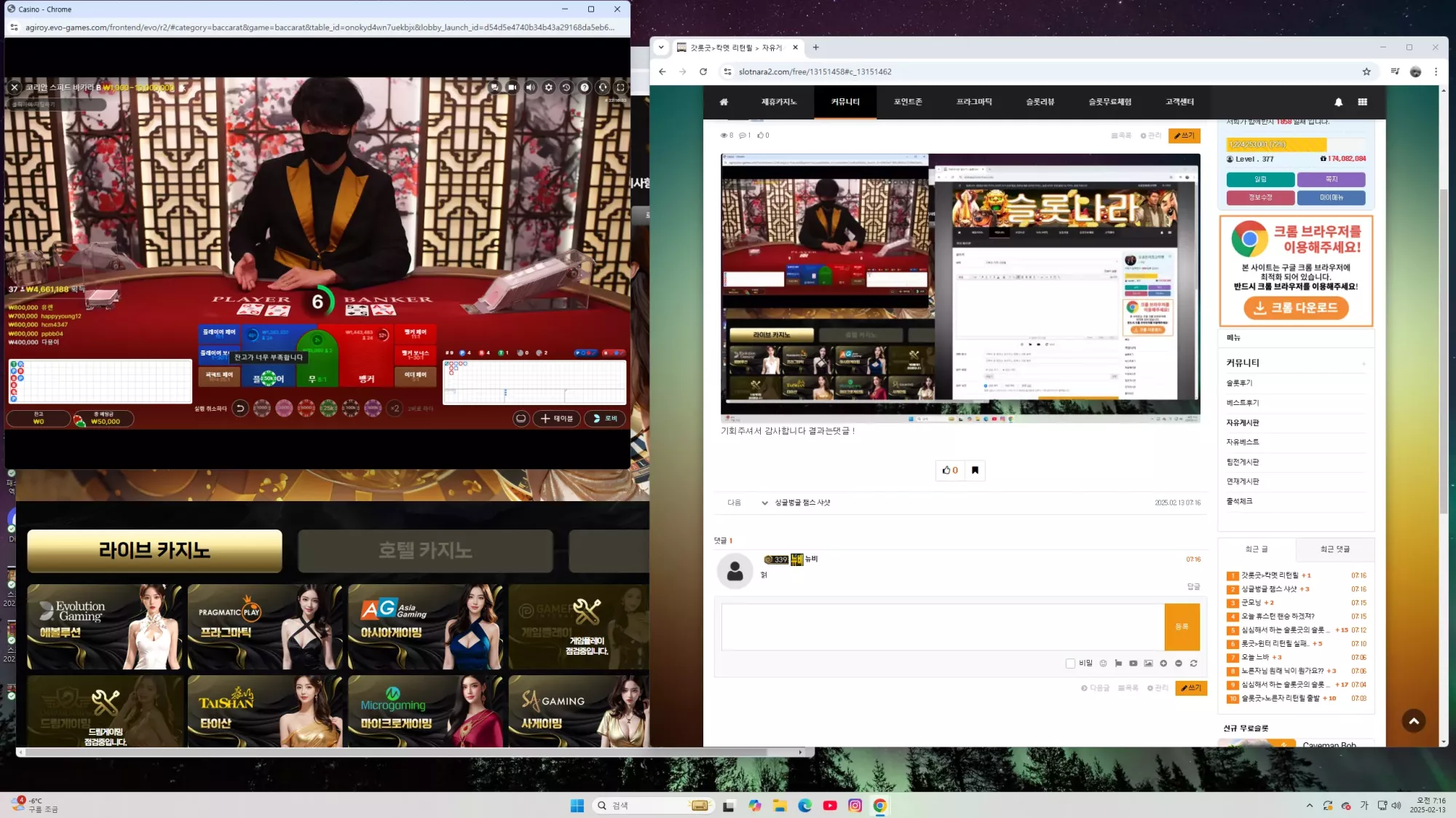Open a new browser tab
The width and height of the screenshot is (1456, 818).
(816, 47)
